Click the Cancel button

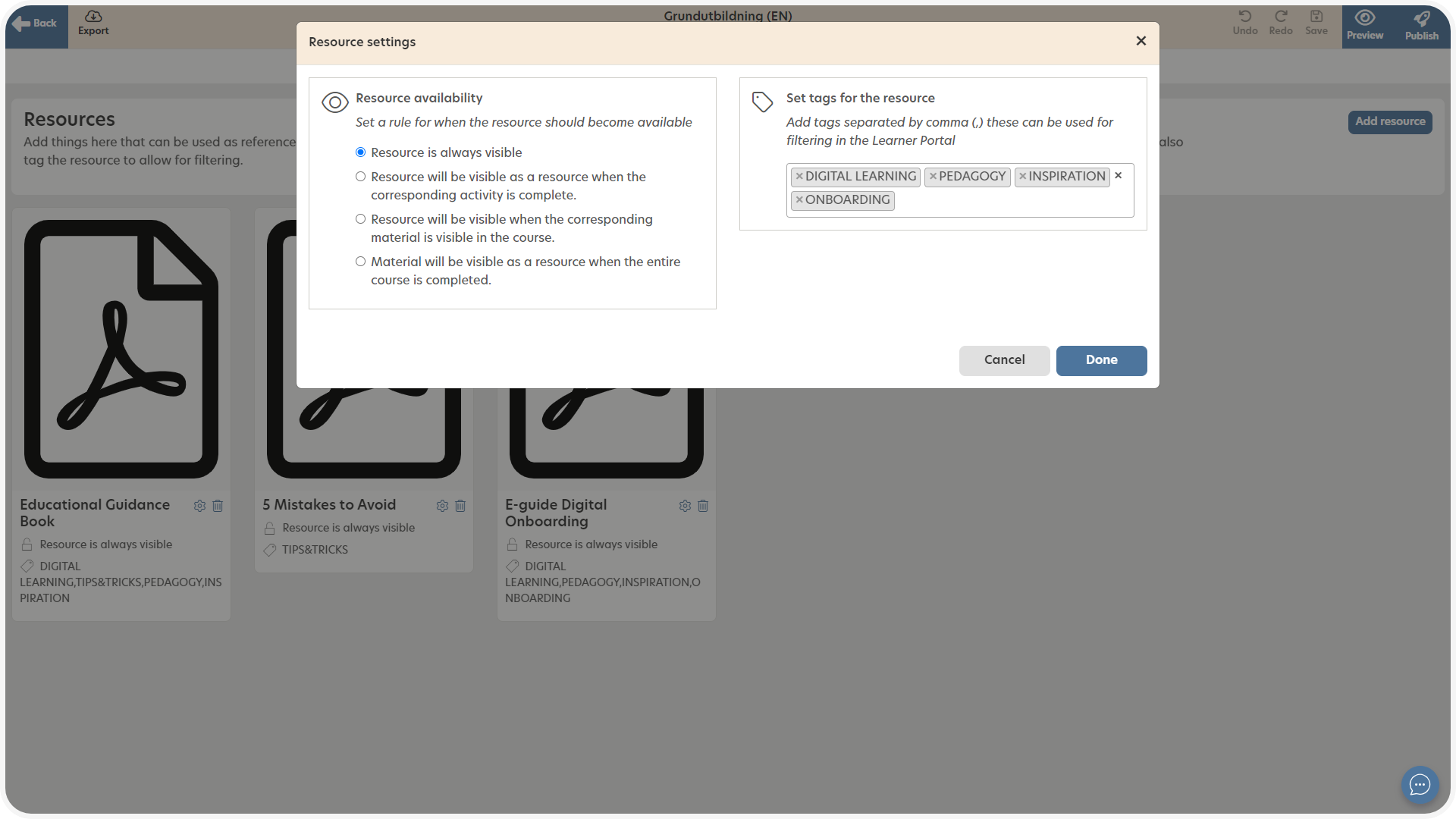(x=1004, y=360)
